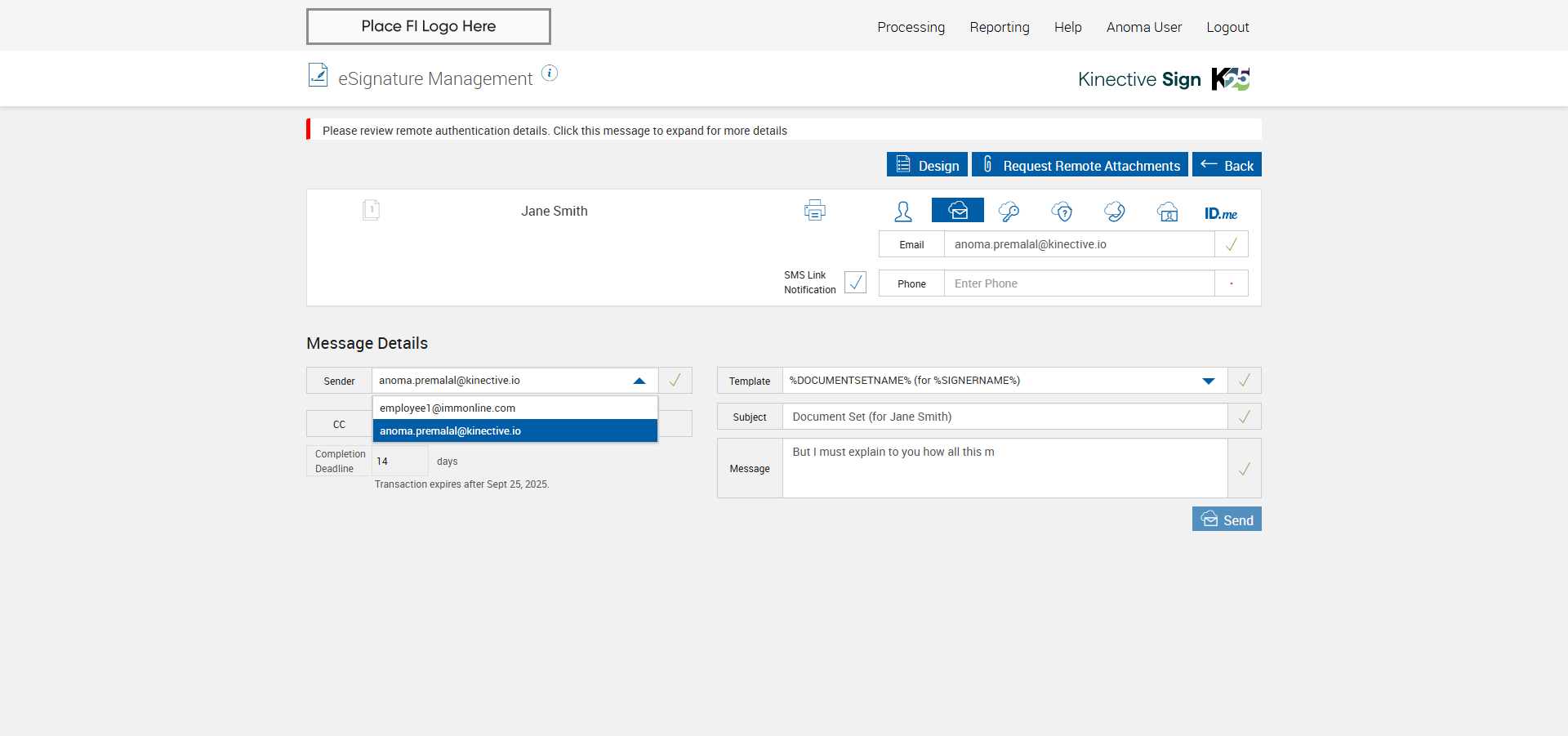Toggle the SMS Link Notification checkbox

pyautogui.click(x=855, y=283)
